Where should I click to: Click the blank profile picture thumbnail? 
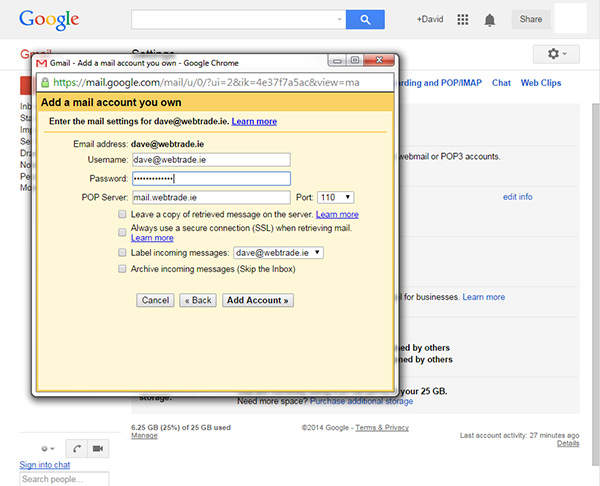pyautogui.click(x=570, y=18)
